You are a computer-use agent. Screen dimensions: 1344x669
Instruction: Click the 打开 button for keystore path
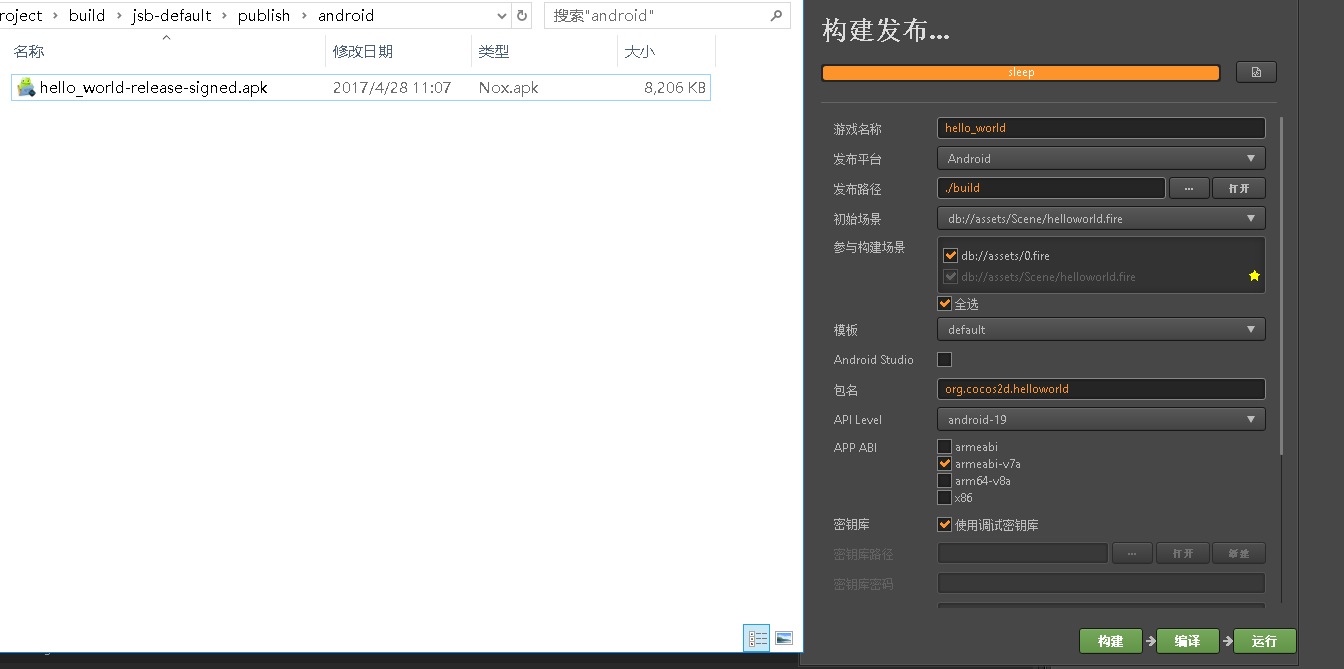(1183, 553)
